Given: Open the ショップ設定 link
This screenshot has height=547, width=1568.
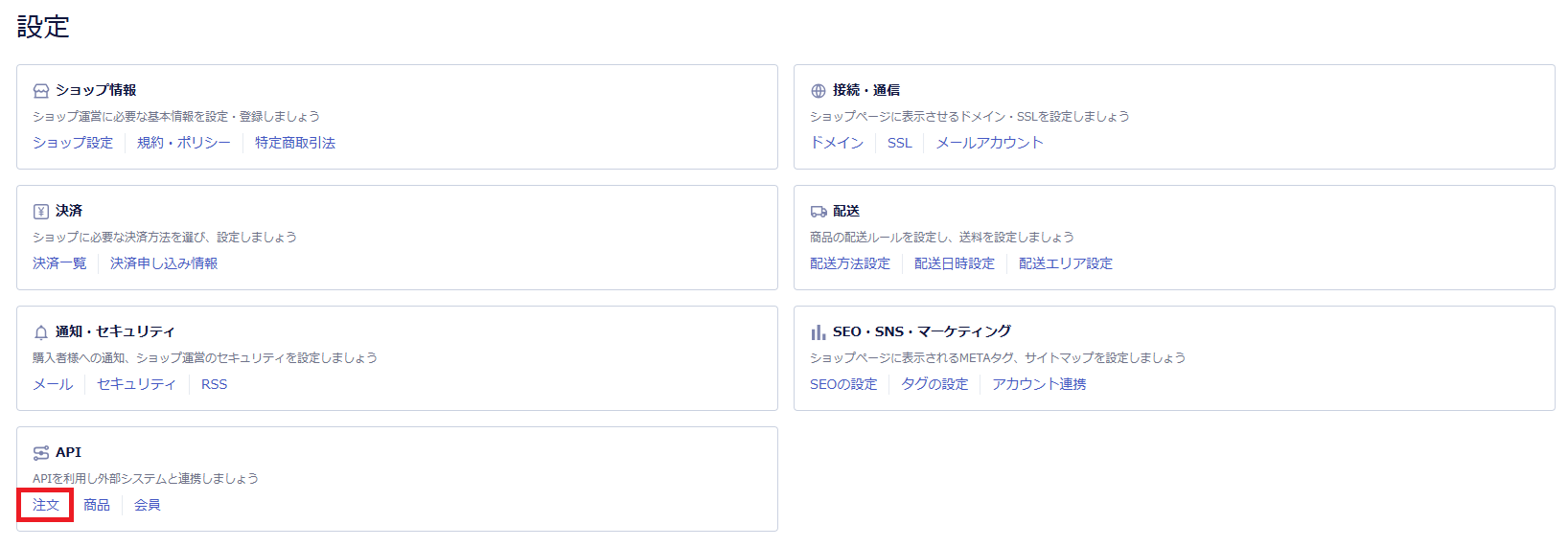Looking at the screenshot, I should point(73,143).
